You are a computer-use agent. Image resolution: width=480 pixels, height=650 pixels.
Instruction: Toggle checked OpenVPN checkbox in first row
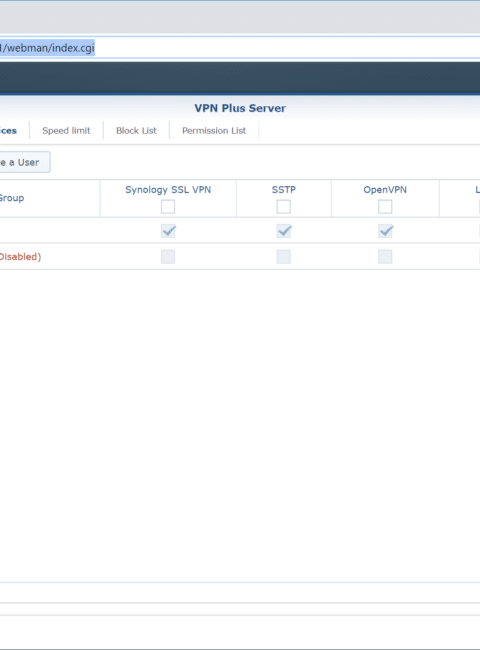pos(385,231)
